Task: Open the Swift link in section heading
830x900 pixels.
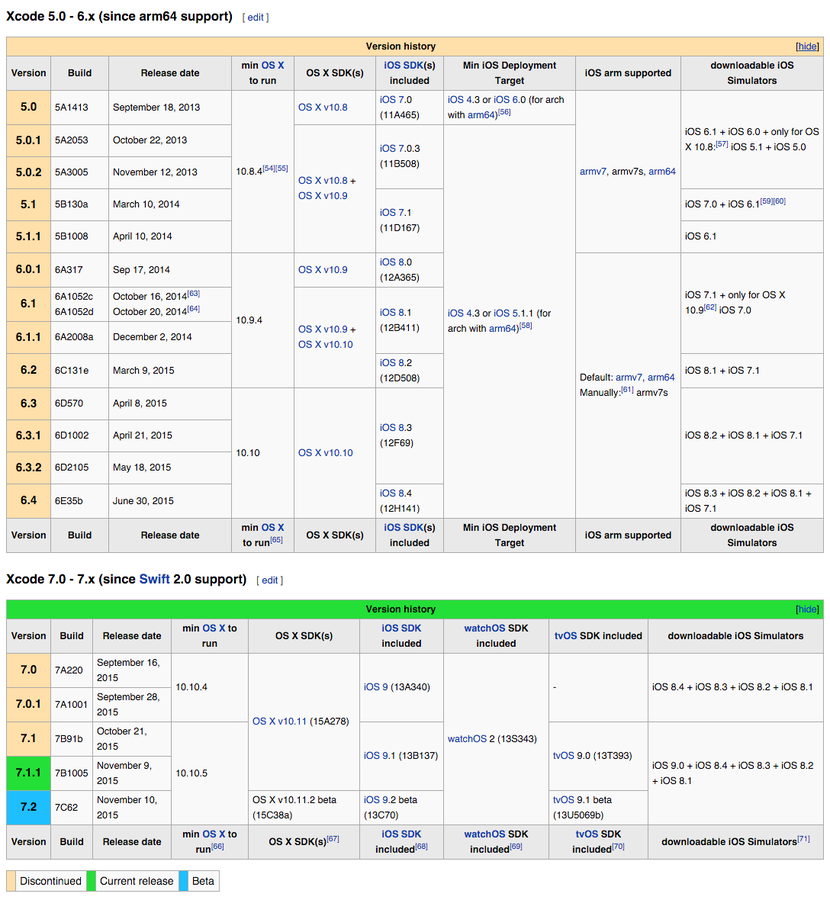Action: tap(154, 579)
